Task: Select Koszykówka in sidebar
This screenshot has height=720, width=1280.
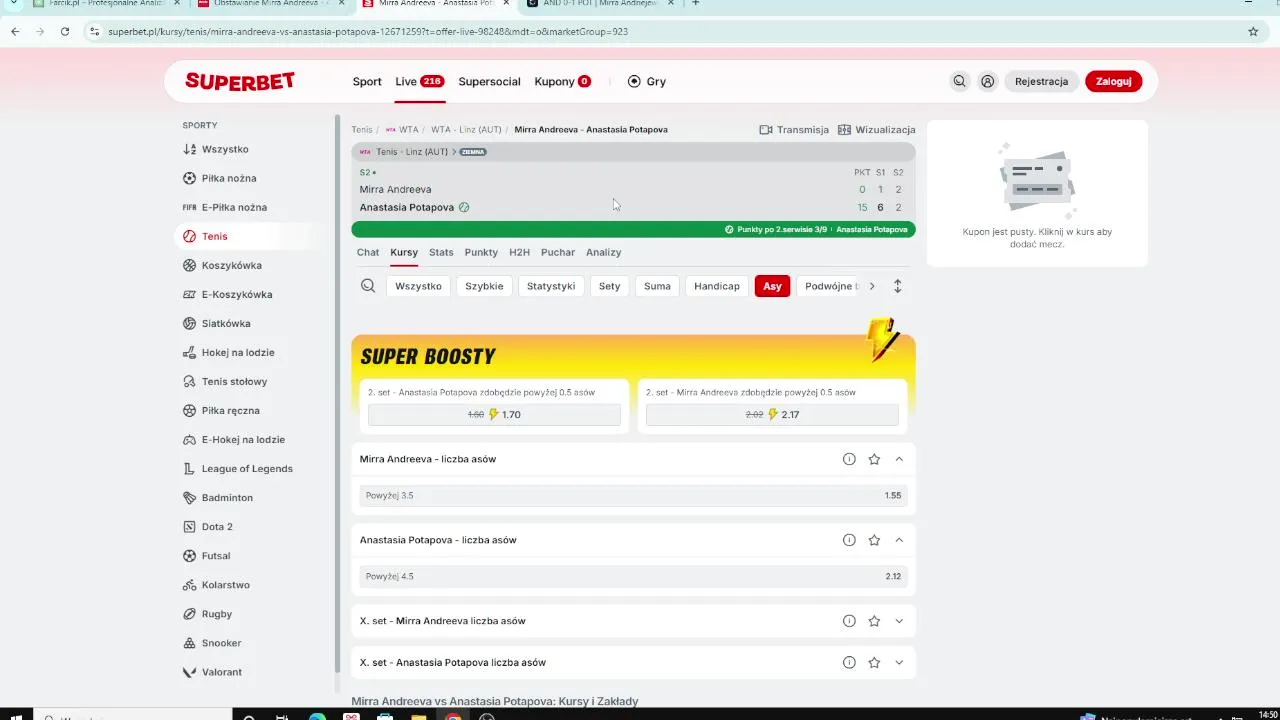Action: click(x=222, y=265)
